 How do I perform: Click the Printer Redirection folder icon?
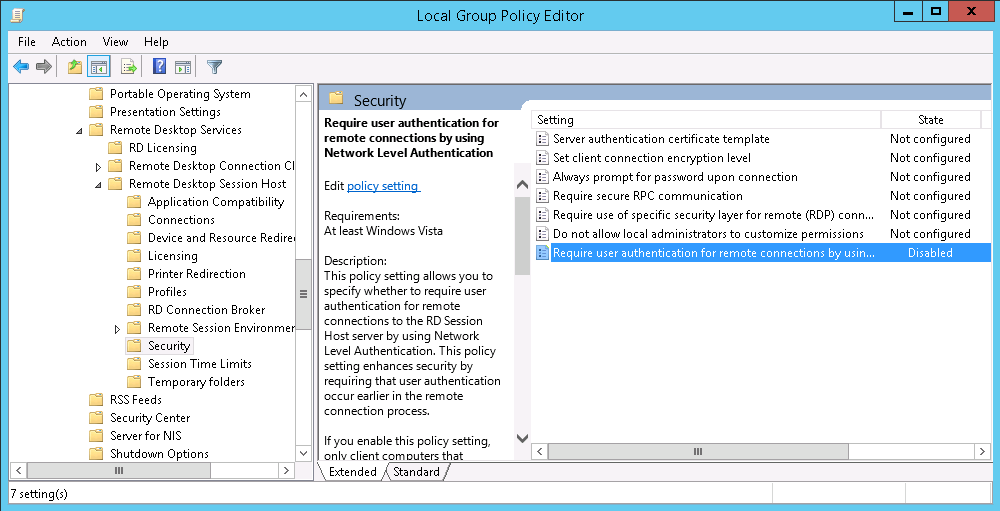tap(134, 274)
